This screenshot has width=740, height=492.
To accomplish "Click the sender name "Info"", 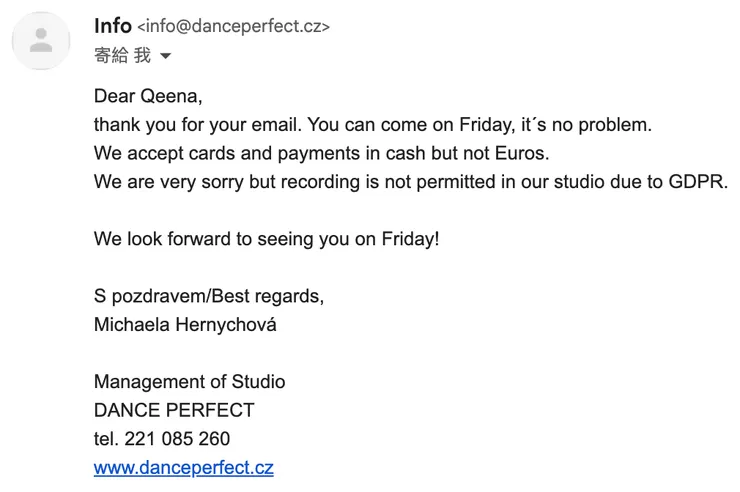I will [112, 26].
